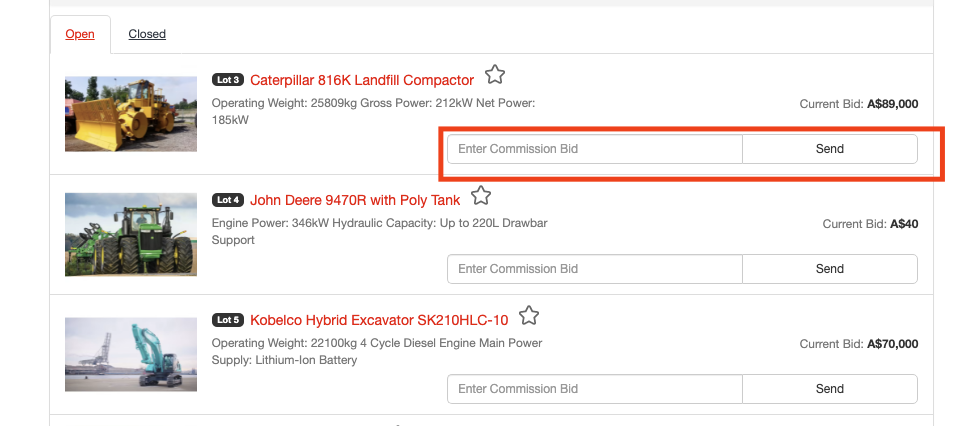Add John Deere 9470R to watchlist star
965x426 pixels.
[x=481, y=196]
